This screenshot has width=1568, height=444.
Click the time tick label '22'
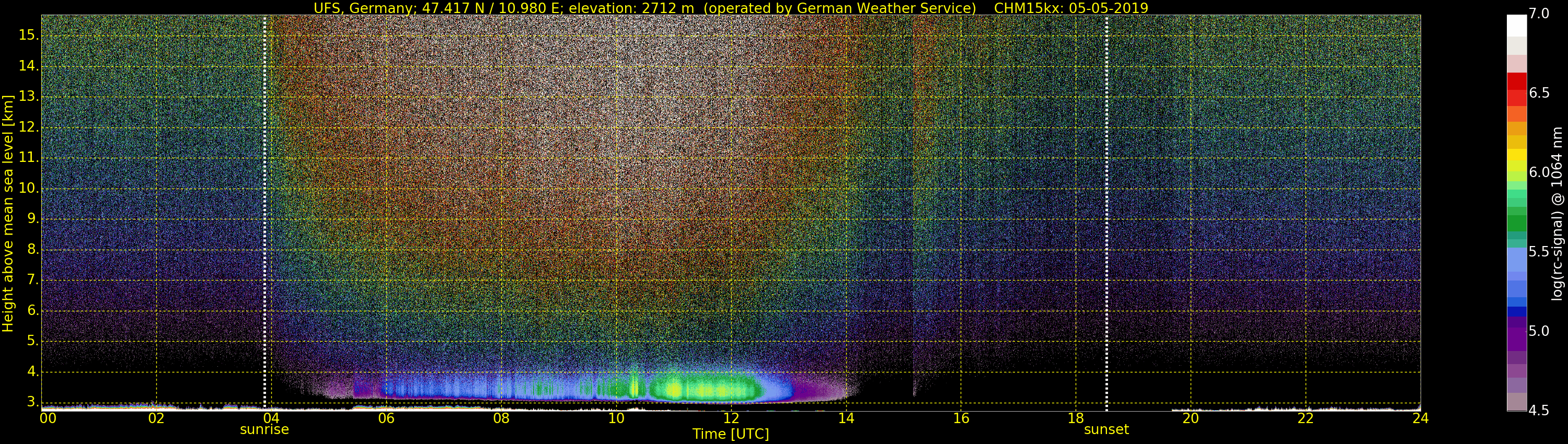coord(1306,418)
